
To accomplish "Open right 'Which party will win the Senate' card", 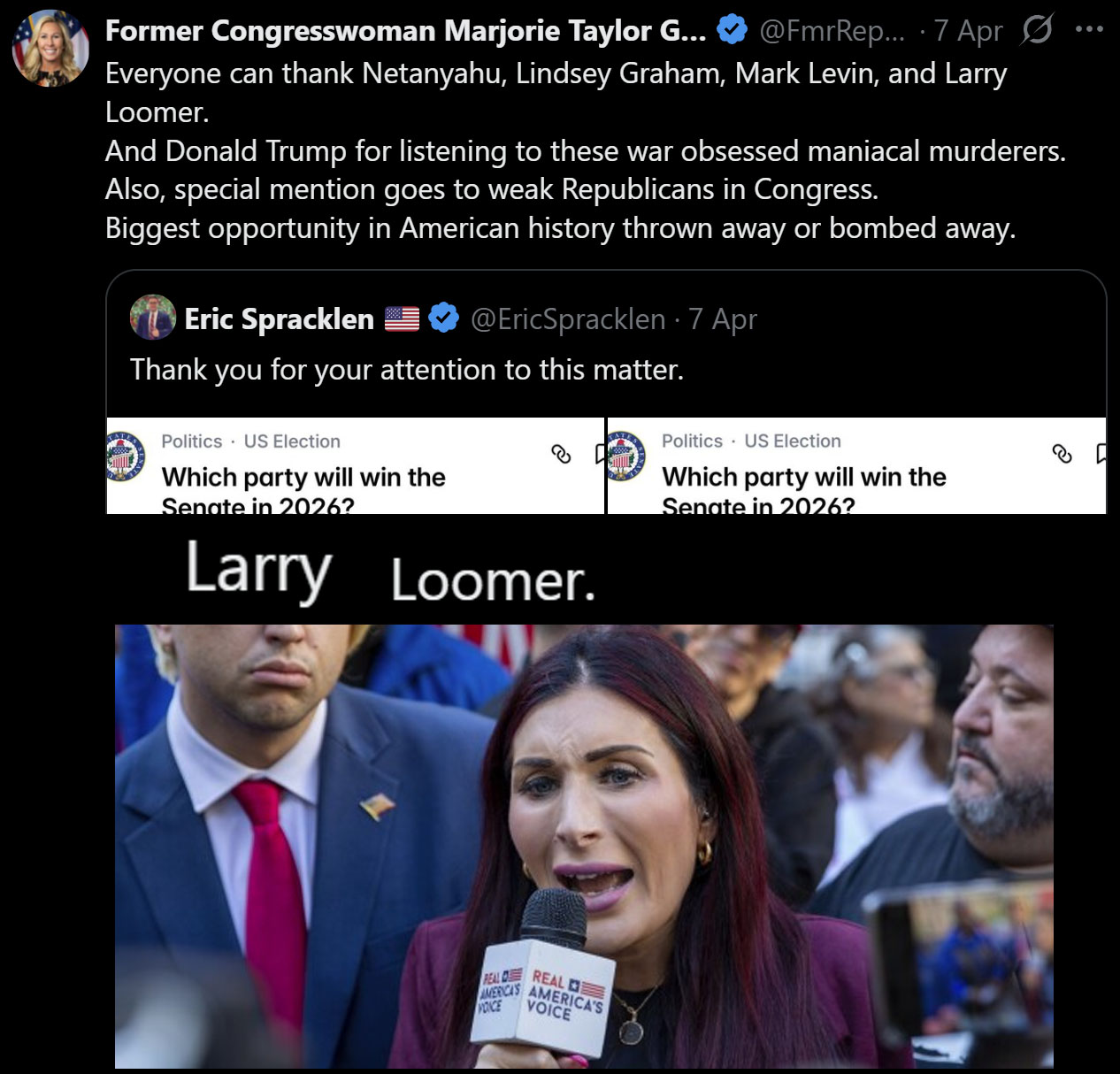I will click(x=856, y=465).
